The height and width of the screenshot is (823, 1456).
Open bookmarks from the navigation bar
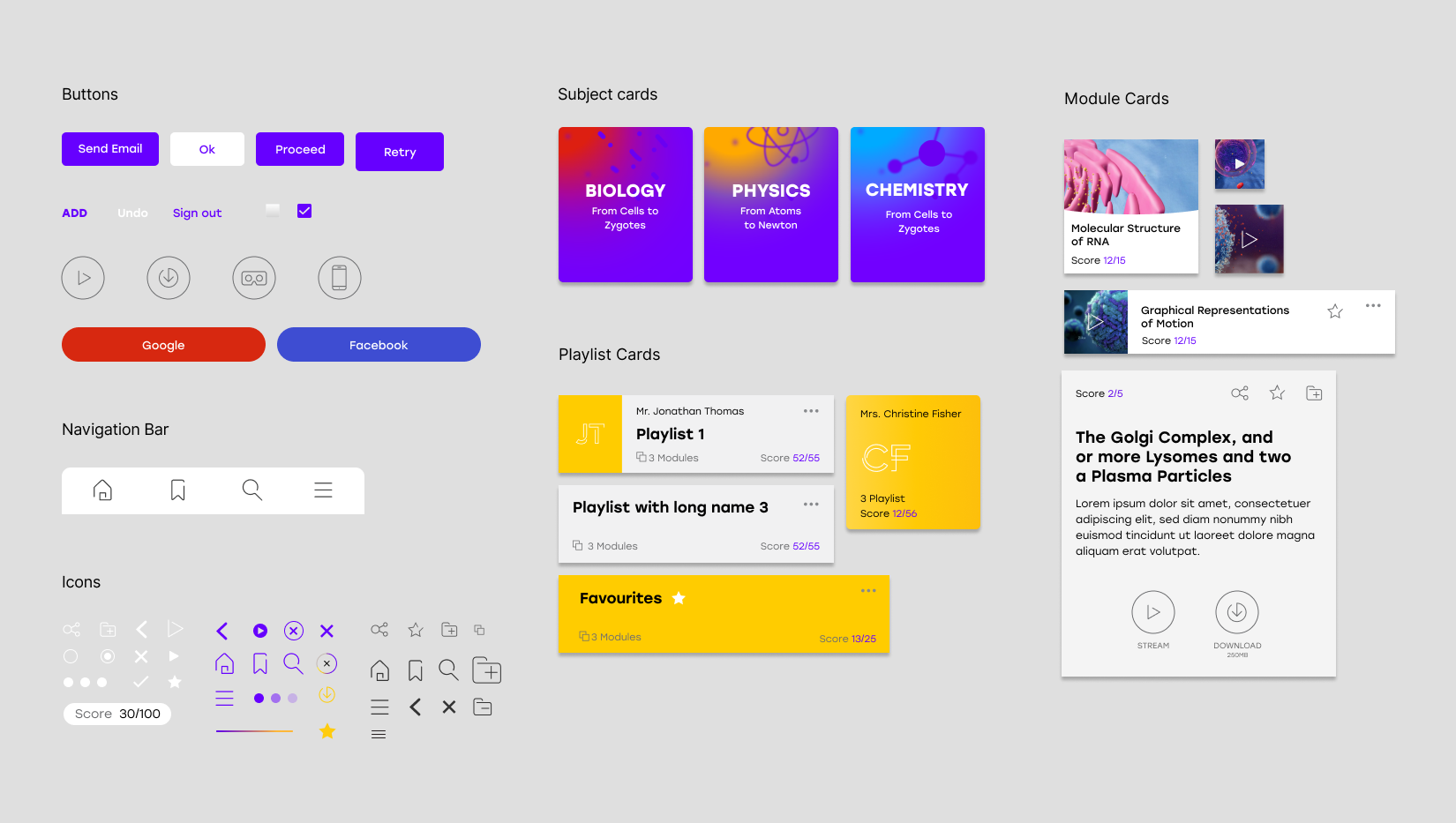point(178,490)
